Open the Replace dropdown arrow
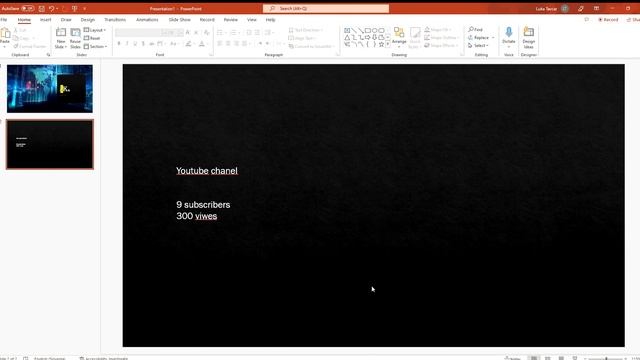 point(493,38)
